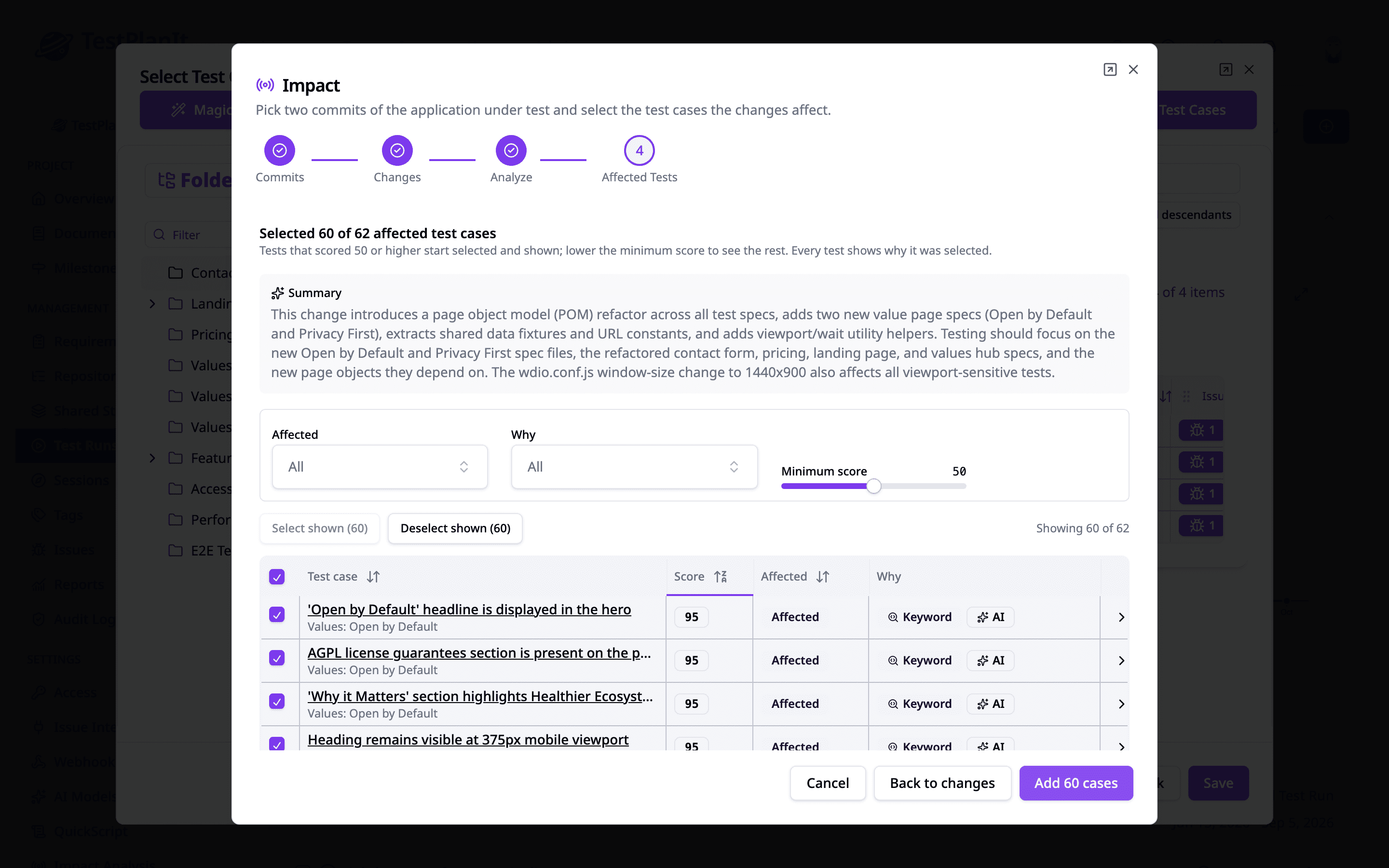
Task: Click score 95 of the AGPL license row
Action: point(691,660)
